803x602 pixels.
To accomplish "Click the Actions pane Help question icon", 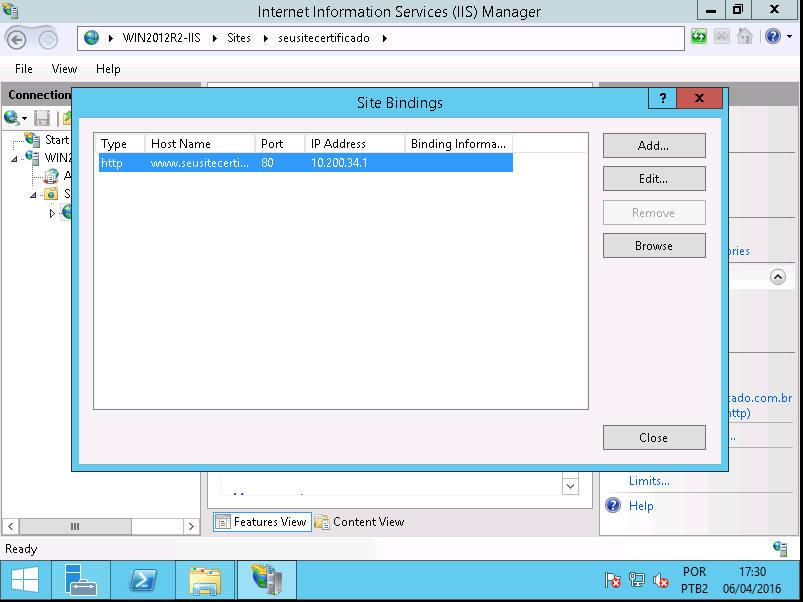I will coord(613,505).
